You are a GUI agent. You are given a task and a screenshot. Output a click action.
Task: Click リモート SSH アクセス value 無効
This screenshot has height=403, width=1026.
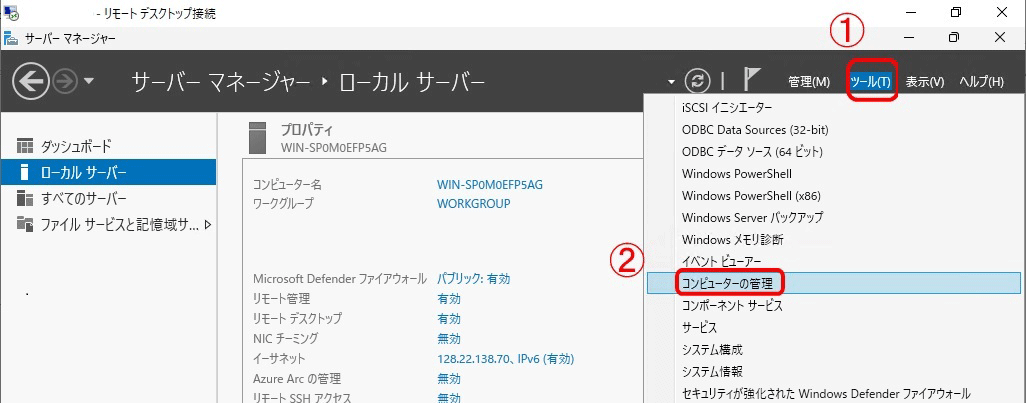coord(448,398)
